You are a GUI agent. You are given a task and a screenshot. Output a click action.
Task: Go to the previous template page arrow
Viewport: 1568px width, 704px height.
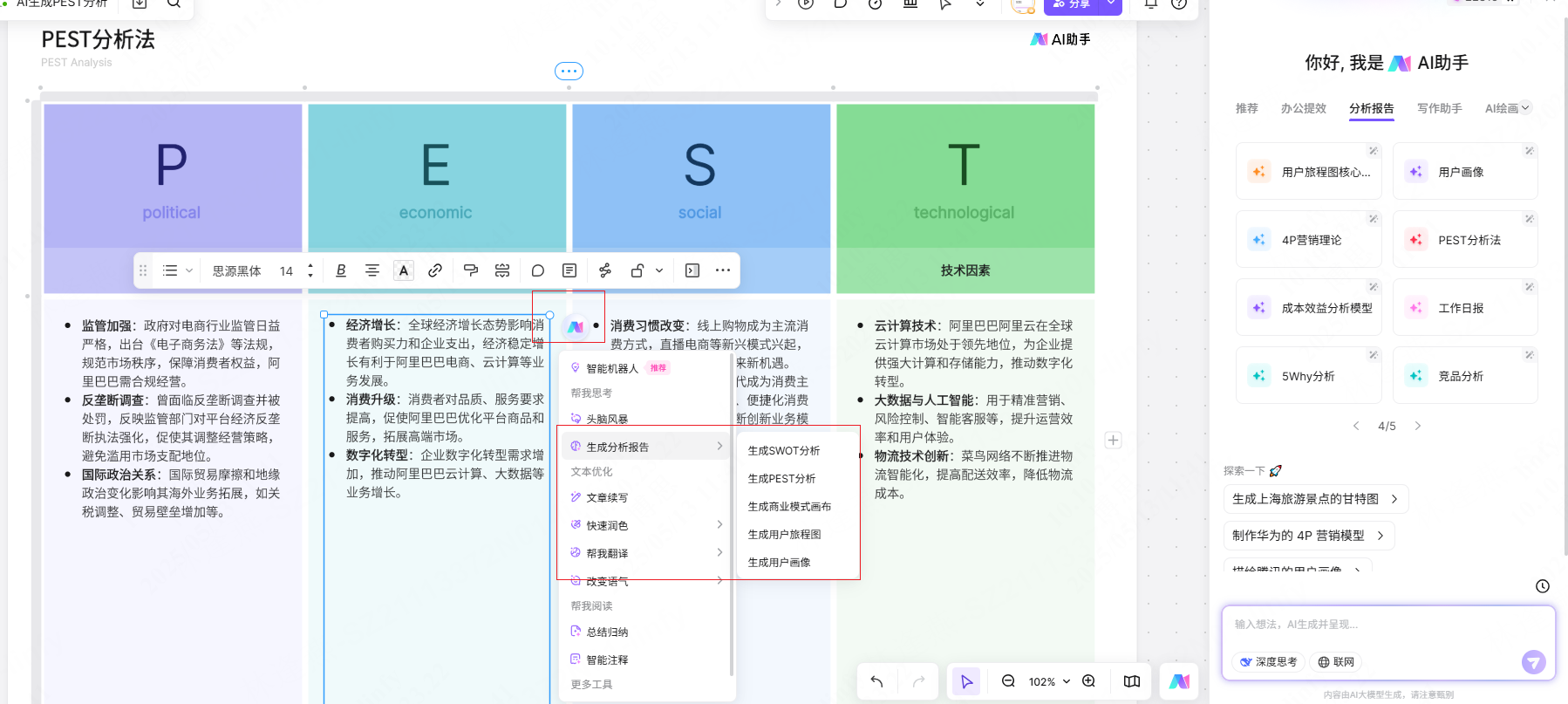pyautogui.click(x=1356, y=426)
